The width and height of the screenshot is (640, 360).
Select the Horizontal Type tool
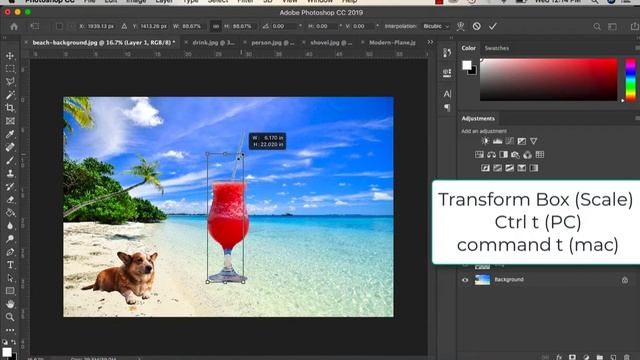coord(10,265)
